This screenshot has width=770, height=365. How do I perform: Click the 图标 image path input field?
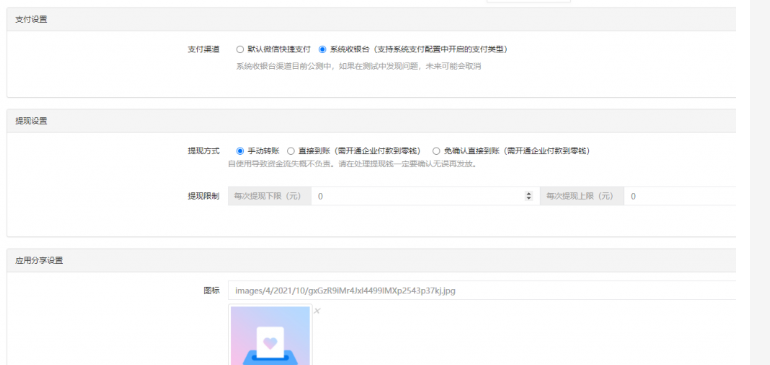[482, 290]
